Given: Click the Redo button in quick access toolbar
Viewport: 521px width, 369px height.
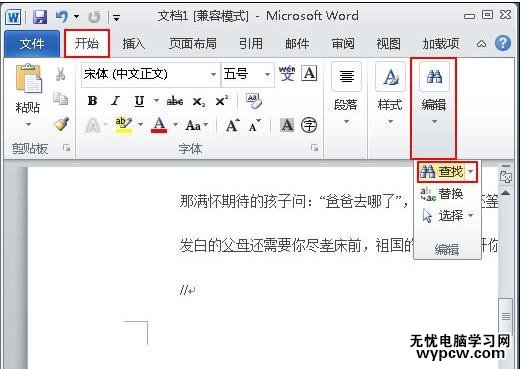Looking at the screenshot, I should click(x=94, y=17).
